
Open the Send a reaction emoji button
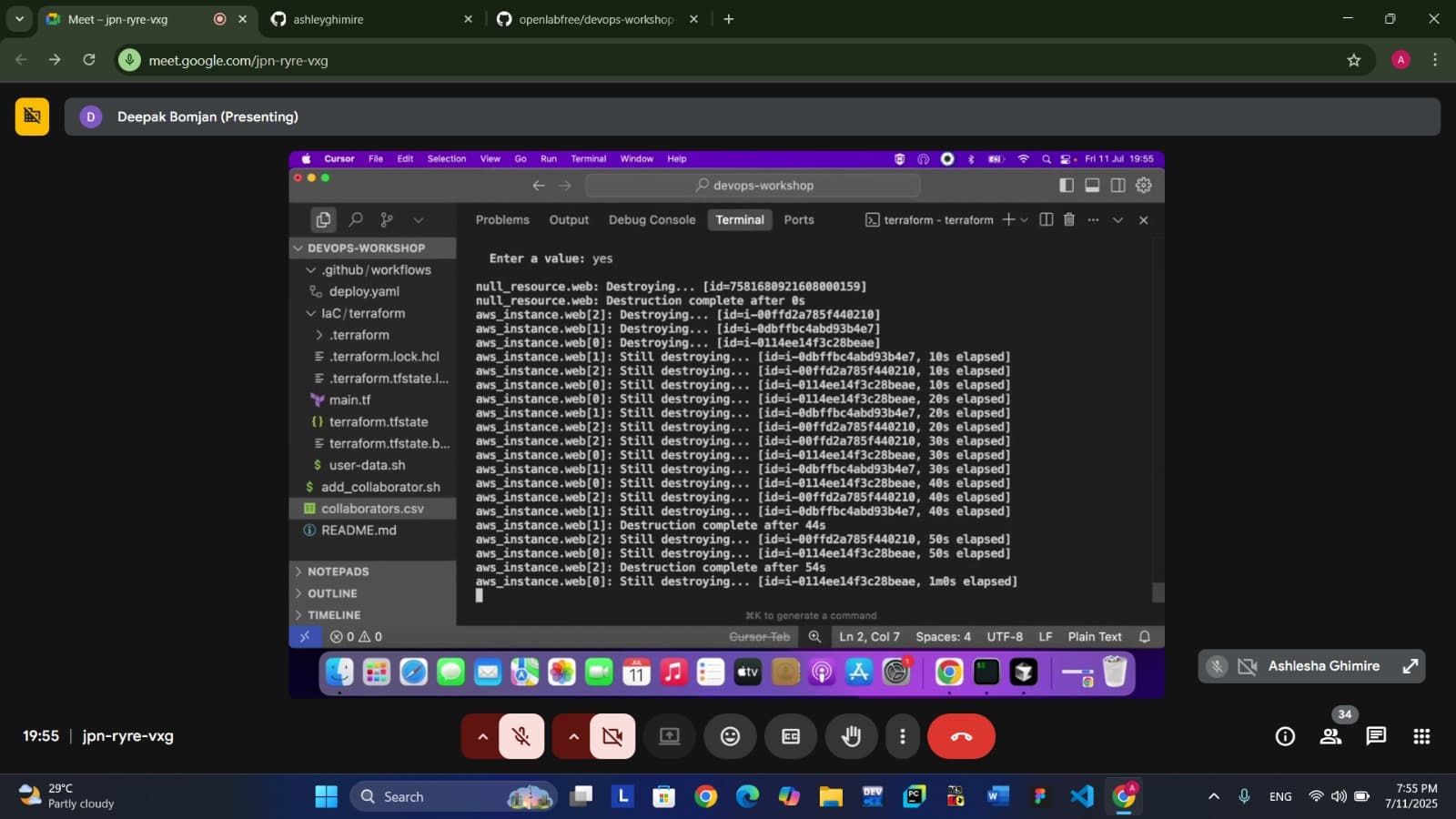tap(730, 736)
